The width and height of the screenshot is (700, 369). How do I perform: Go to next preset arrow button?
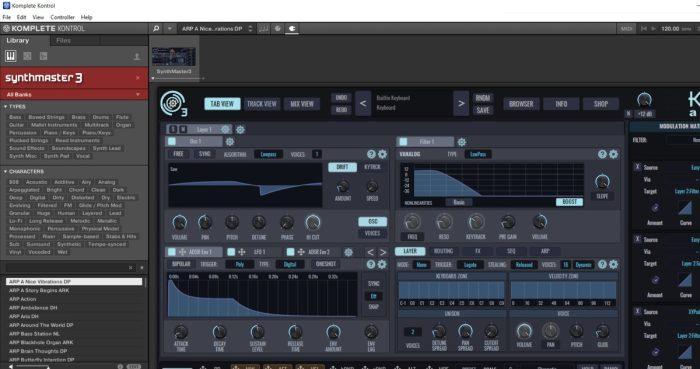point(461,104)
